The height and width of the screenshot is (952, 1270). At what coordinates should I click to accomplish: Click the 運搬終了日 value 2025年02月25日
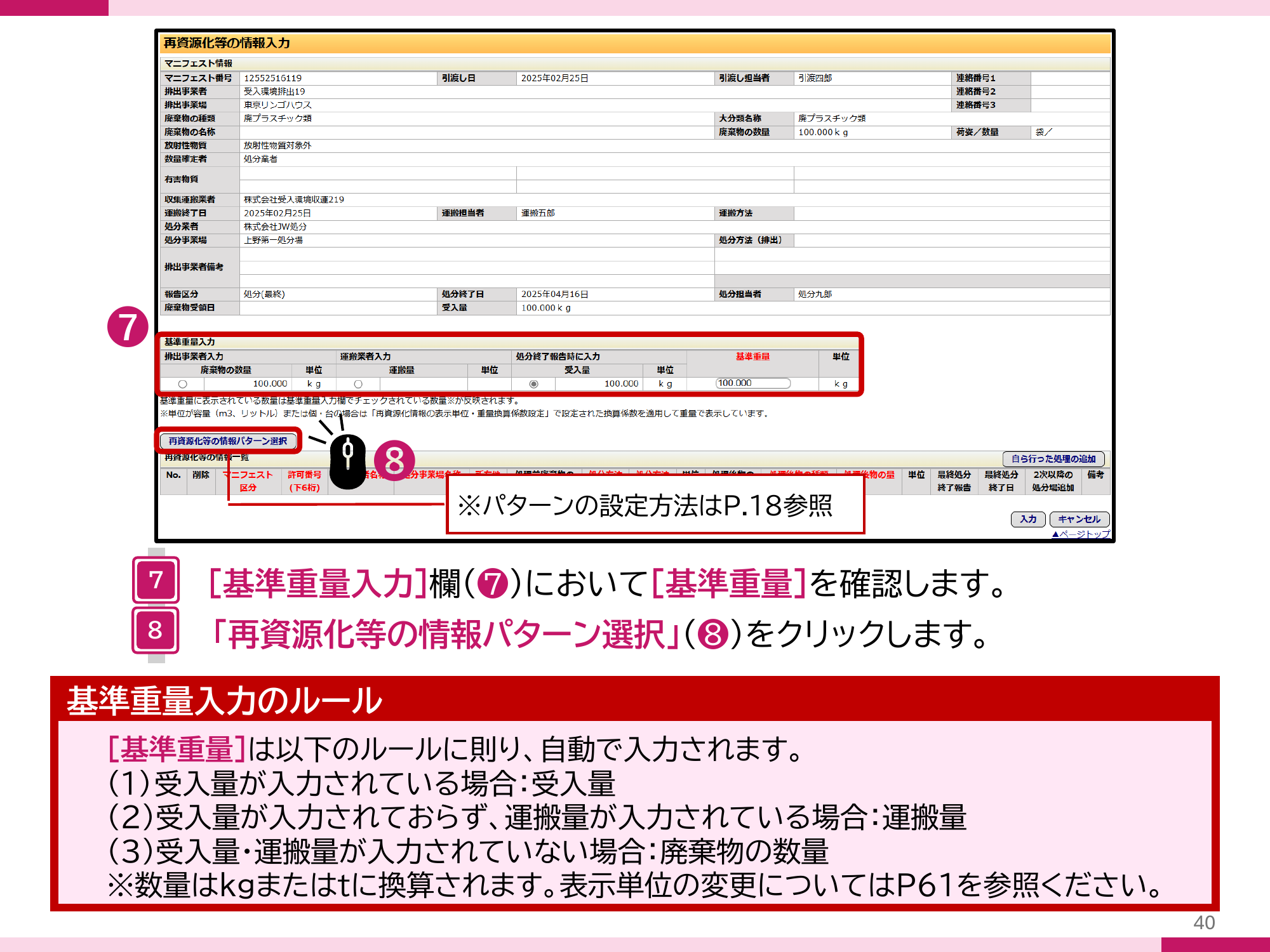point(277,213)
